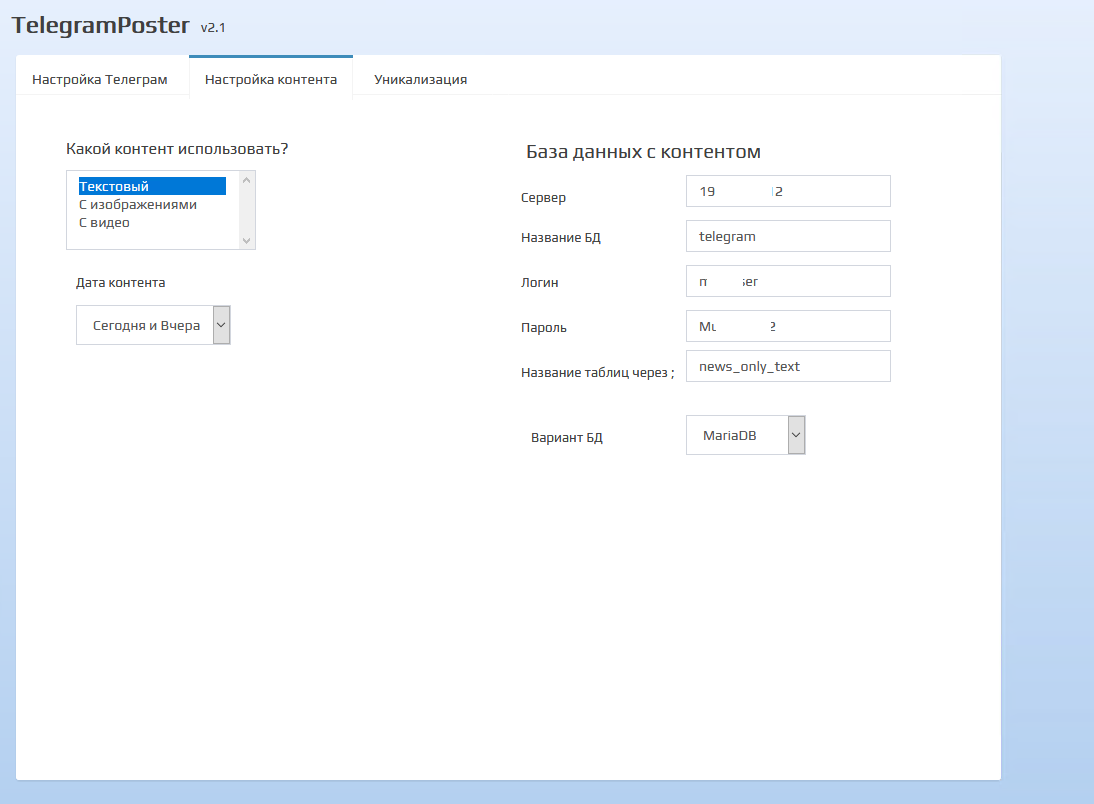Click content list scroll down arrow
Viewport: 1094px width, 804px height.
pos(246,241)
